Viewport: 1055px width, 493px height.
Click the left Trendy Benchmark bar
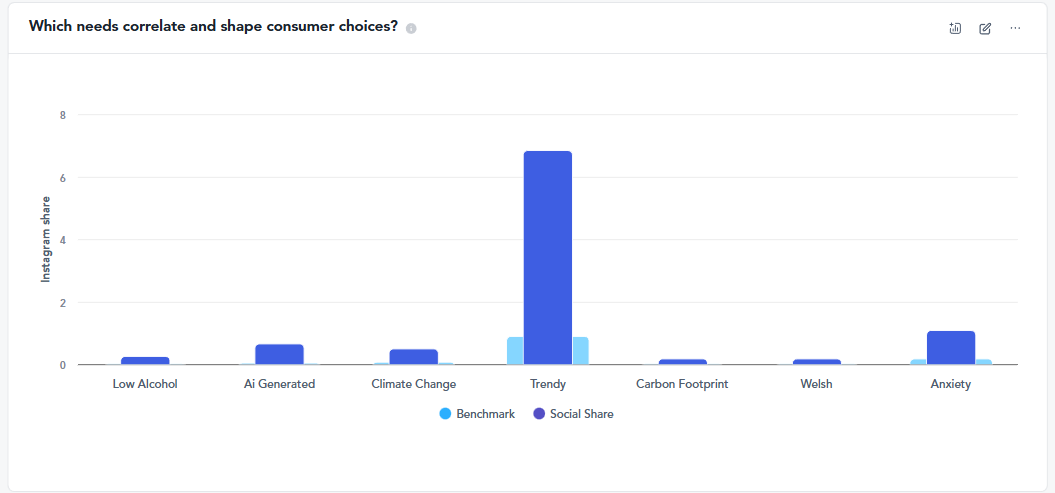pyautogui.click(x=515, y=351)
